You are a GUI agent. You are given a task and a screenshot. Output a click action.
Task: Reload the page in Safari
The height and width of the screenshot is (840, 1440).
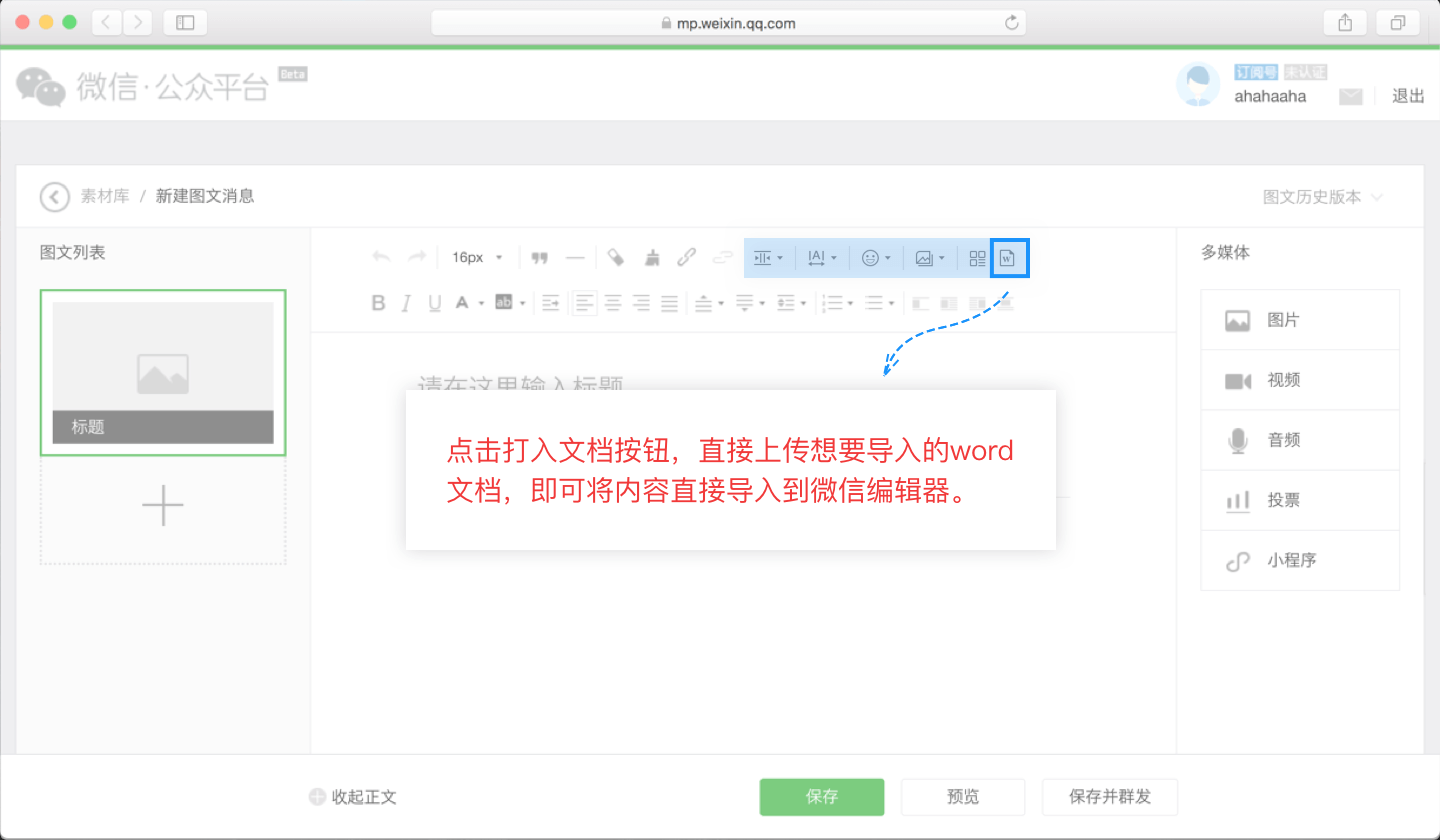coord(1011,23)
